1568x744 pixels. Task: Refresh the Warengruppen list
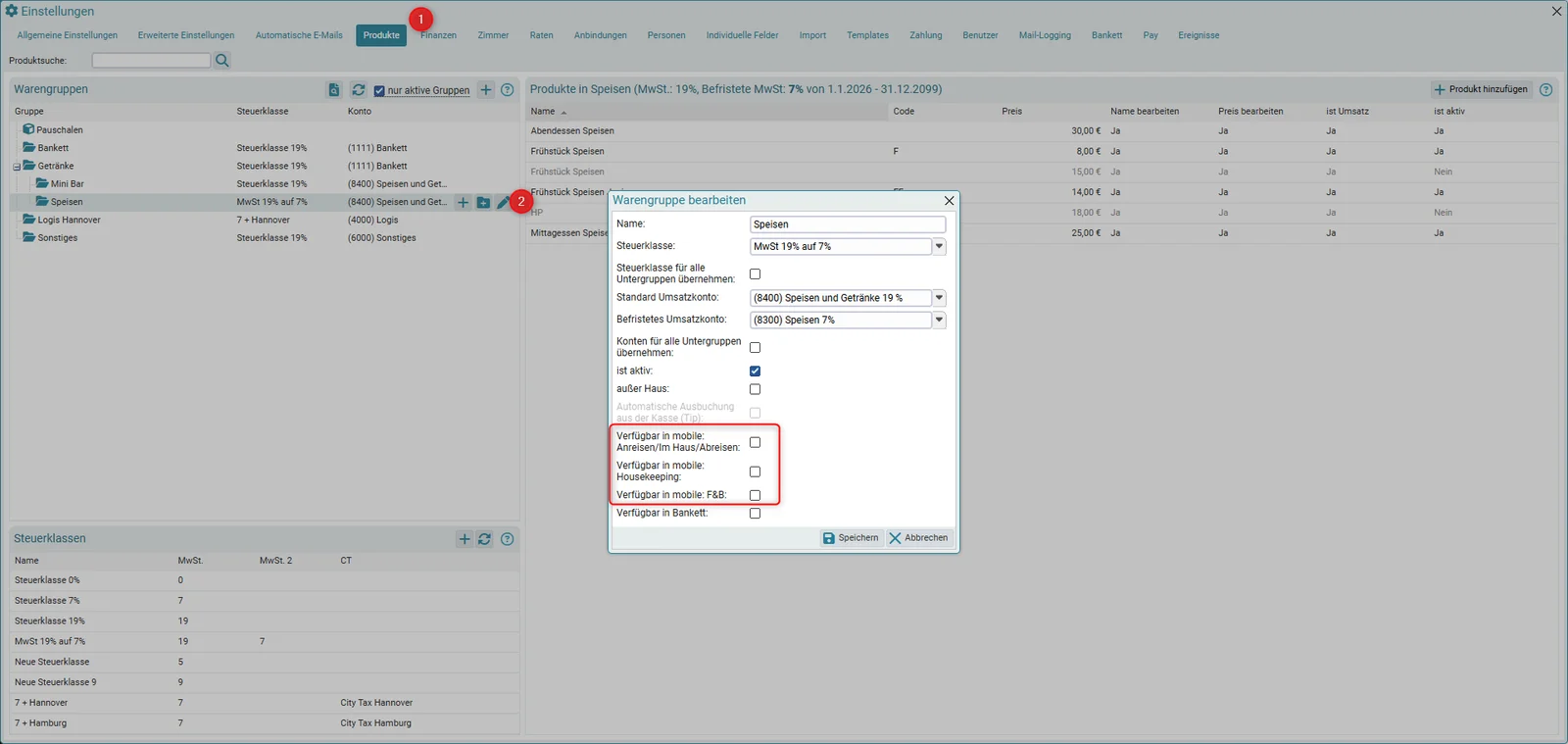click(359, 89)
